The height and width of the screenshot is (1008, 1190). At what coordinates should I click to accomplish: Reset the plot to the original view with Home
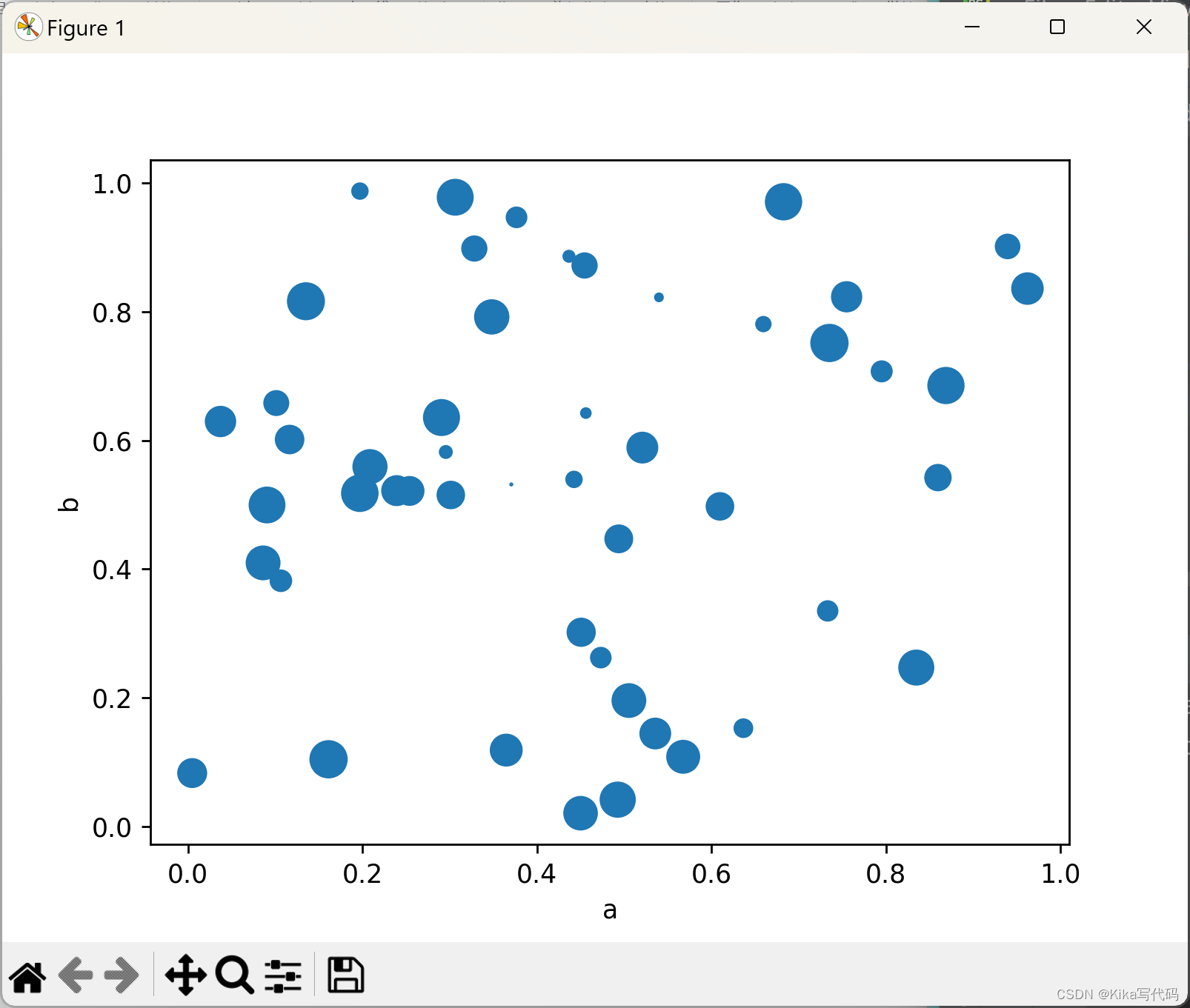28,976
